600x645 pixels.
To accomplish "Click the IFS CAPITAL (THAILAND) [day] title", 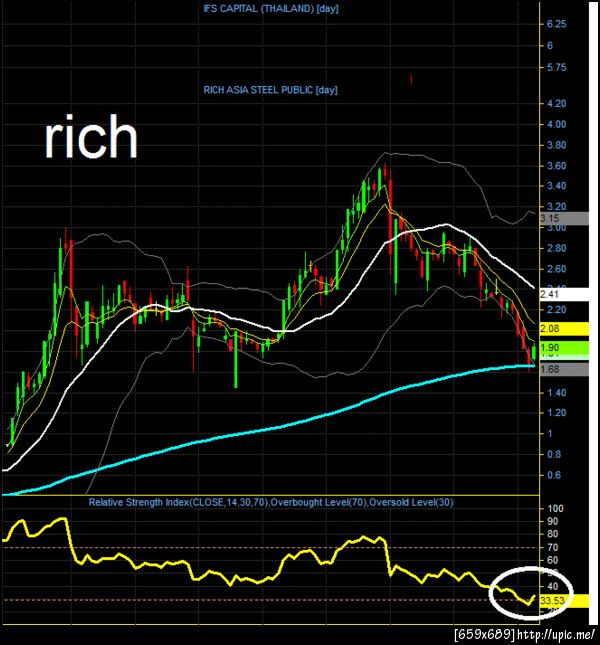I will [271, 9].
